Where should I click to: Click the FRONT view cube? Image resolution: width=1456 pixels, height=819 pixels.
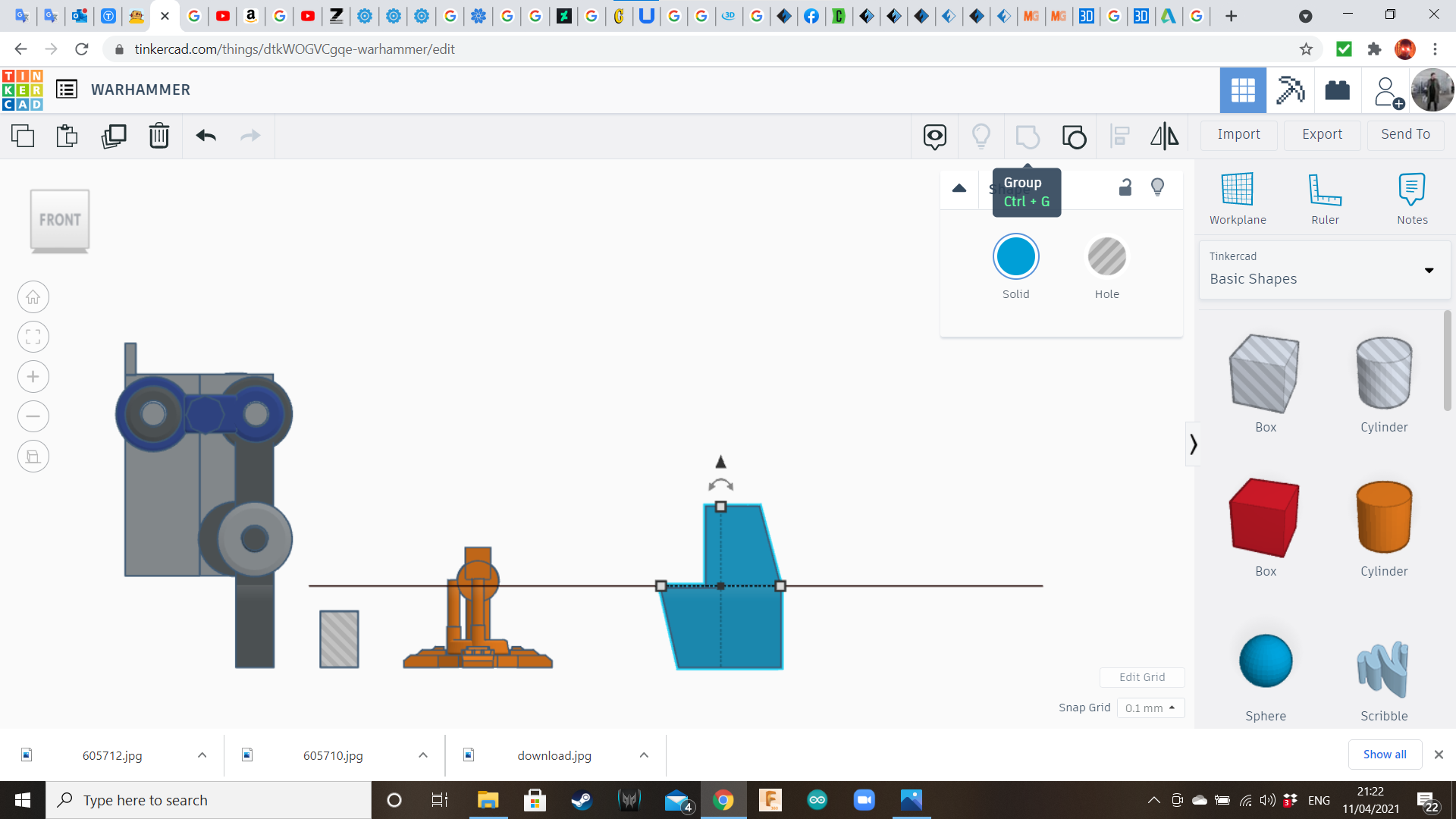point(60,220)
